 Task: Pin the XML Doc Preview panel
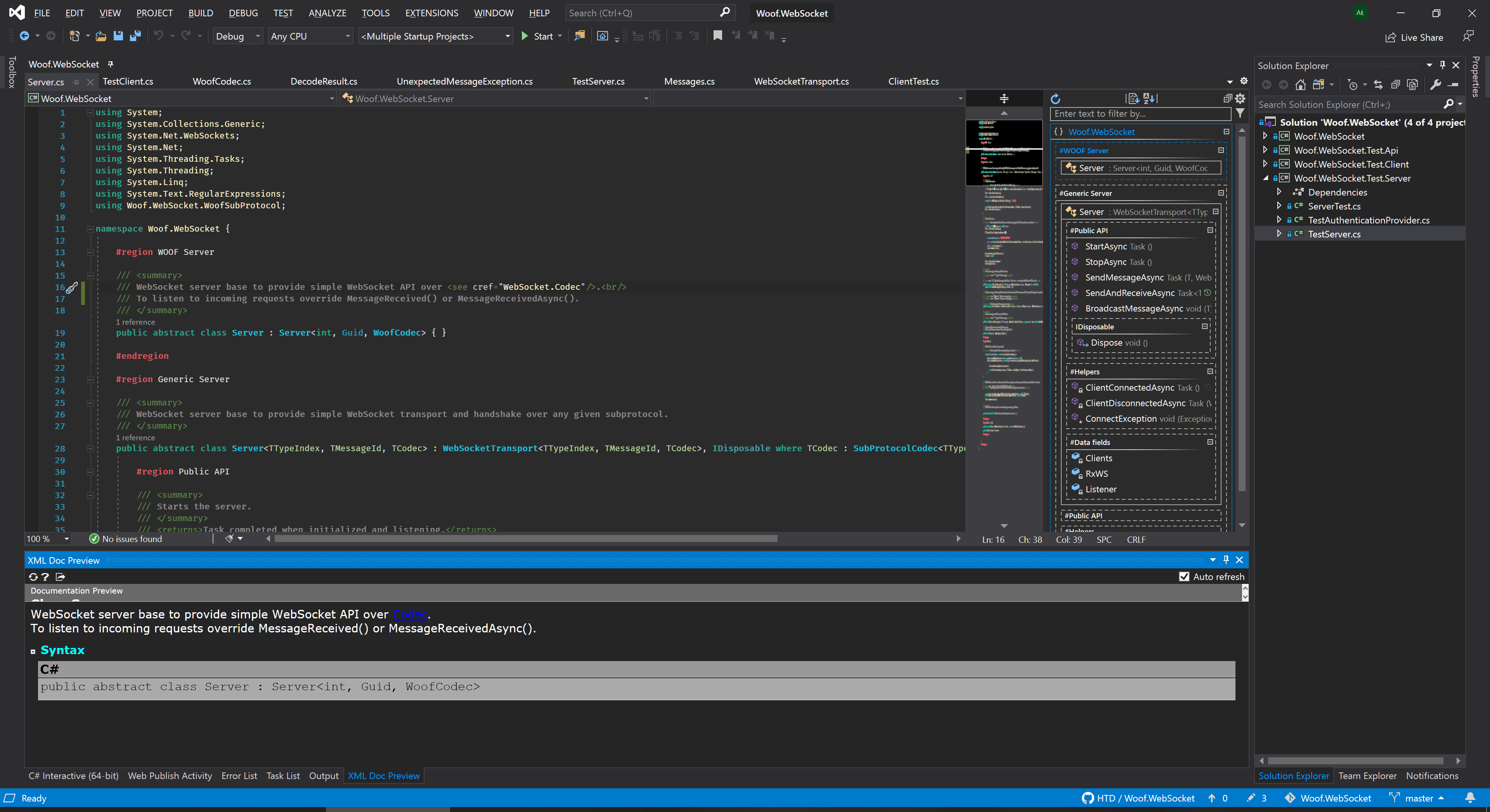[1225, 560]
